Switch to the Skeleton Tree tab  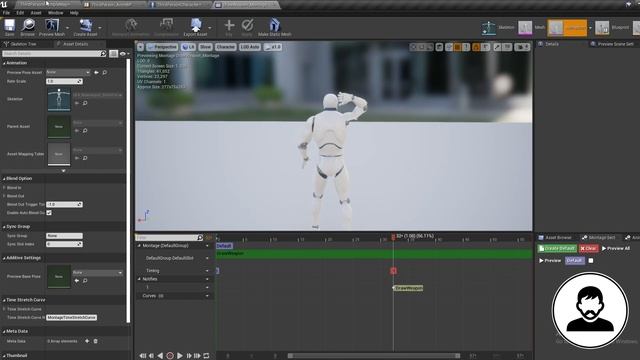click(23, 44)
